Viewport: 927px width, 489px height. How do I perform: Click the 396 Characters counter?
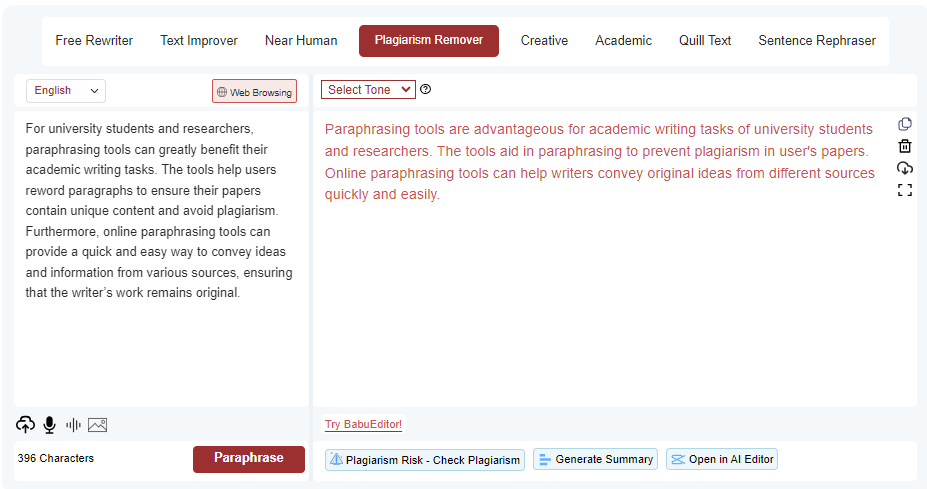[x=56, y=458]
